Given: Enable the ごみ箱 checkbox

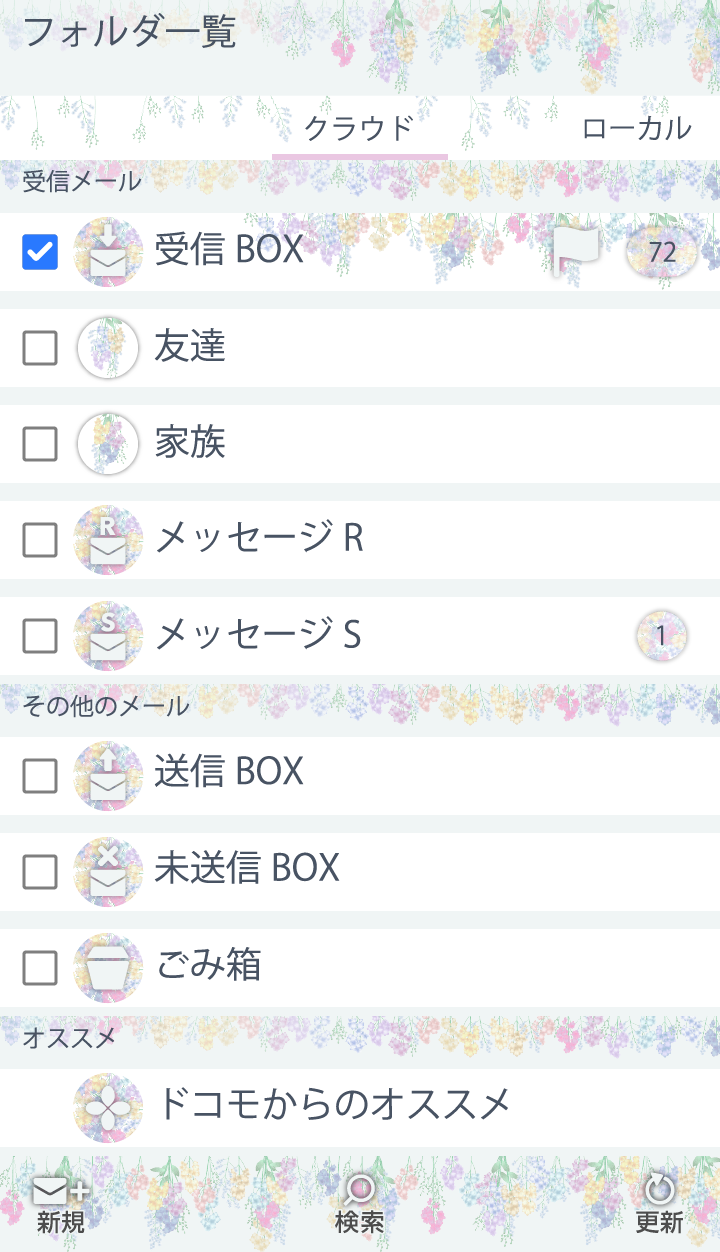Looking at the screenshot, I should pos(40,968).
